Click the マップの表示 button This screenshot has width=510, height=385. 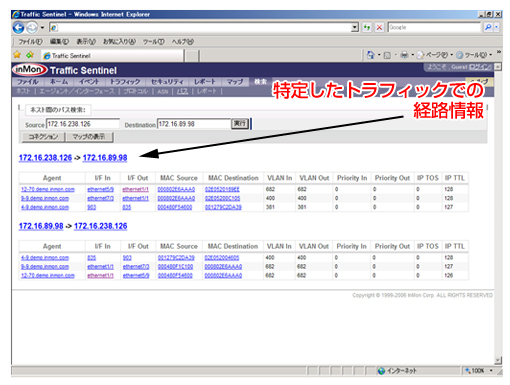(x=89, y=137)
